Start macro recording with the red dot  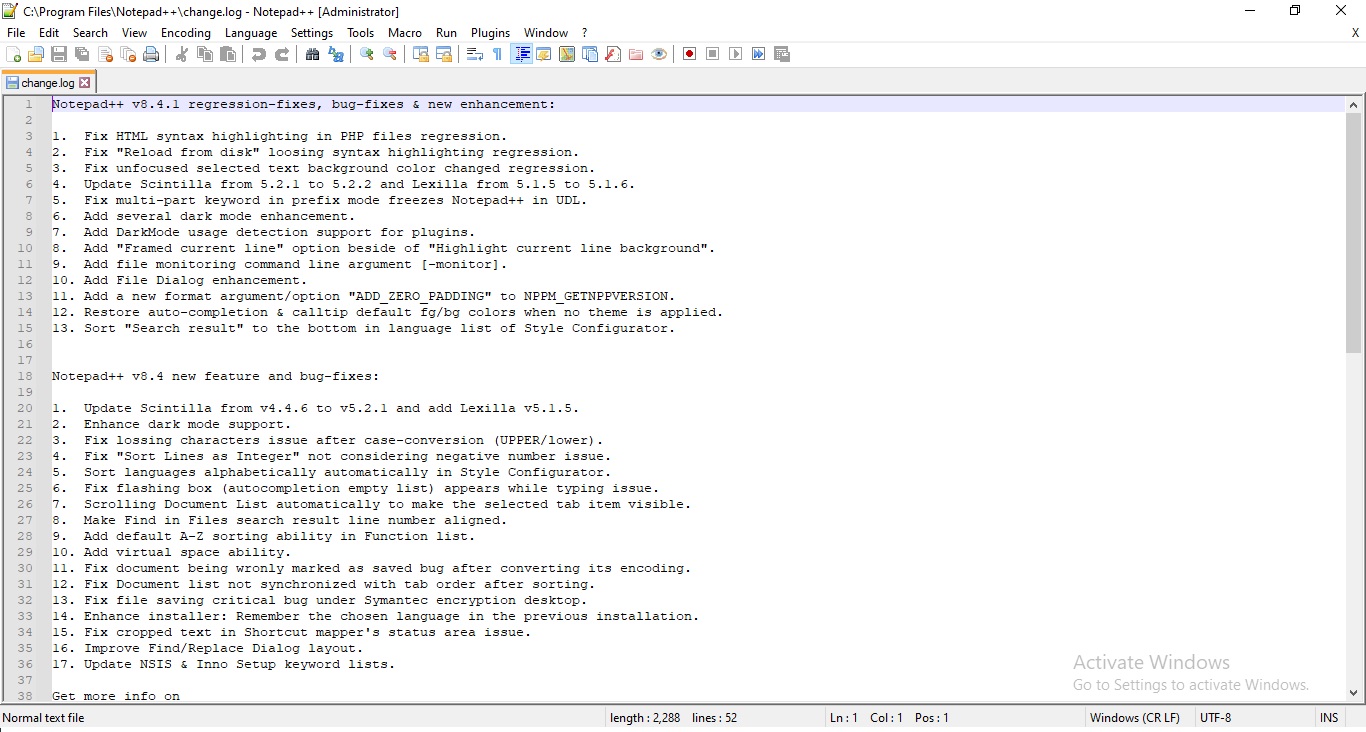coord(689,54)
